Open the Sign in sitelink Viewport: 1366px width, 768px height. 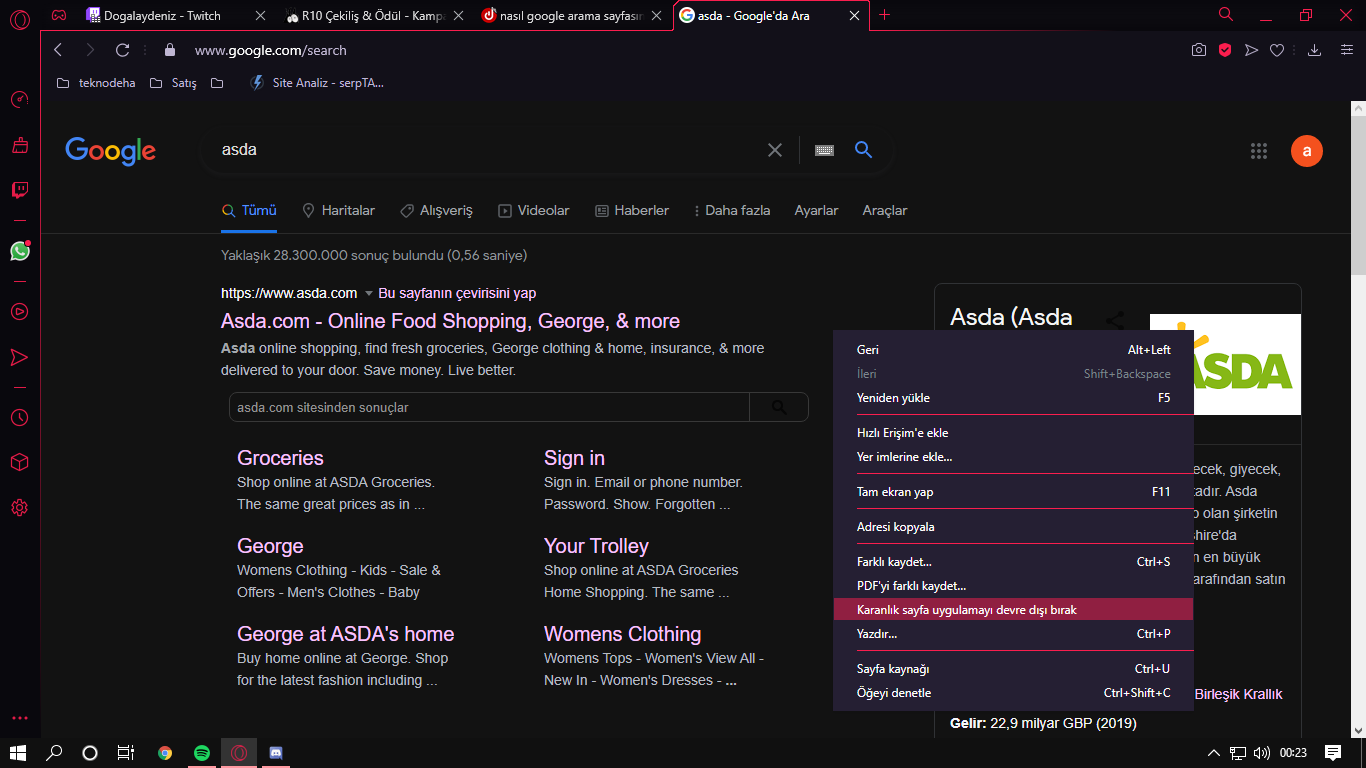574,458
